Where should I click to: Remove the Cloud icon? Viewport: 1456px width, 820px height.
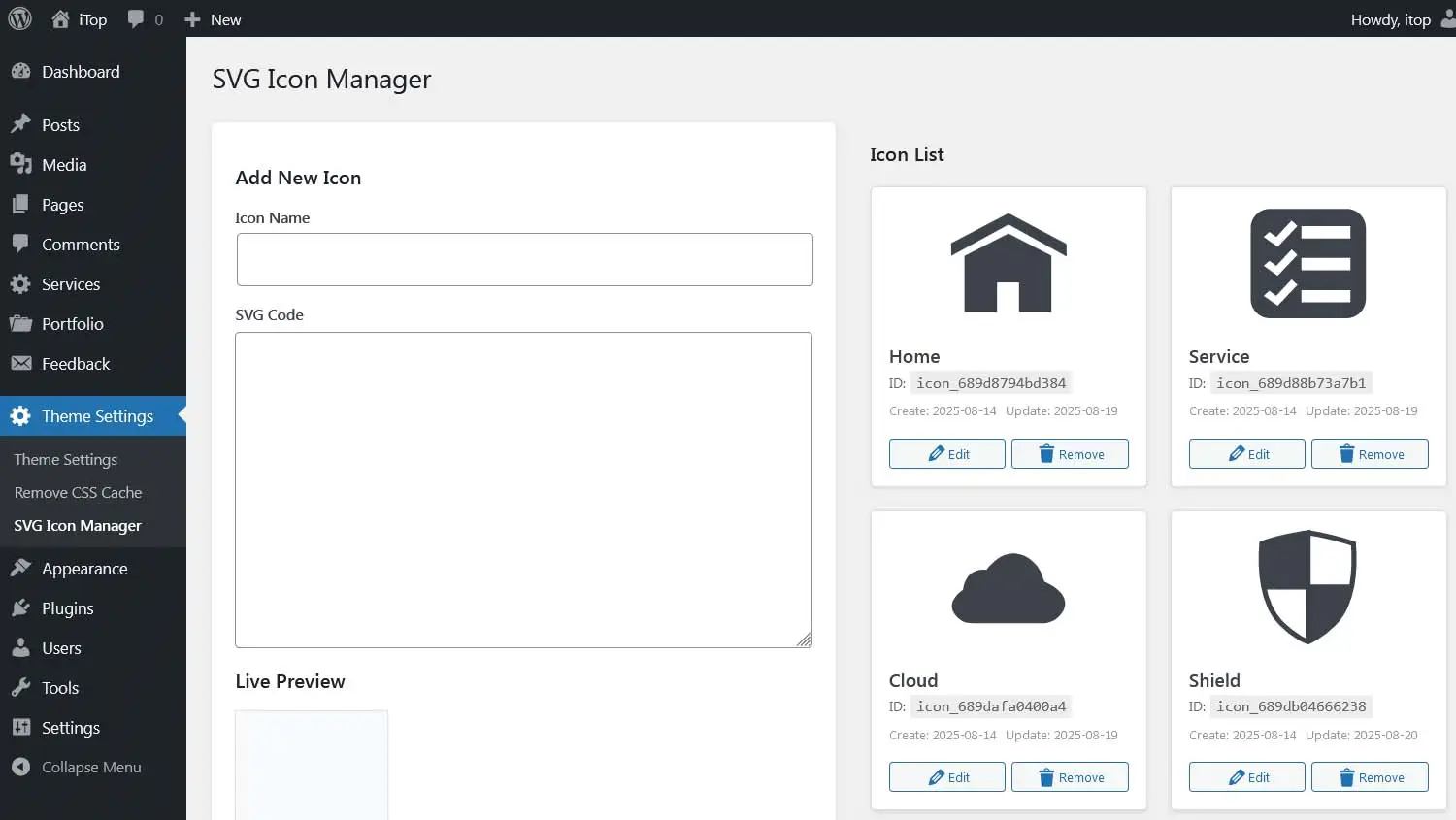pyautogui.click(x=1070, y=776)
